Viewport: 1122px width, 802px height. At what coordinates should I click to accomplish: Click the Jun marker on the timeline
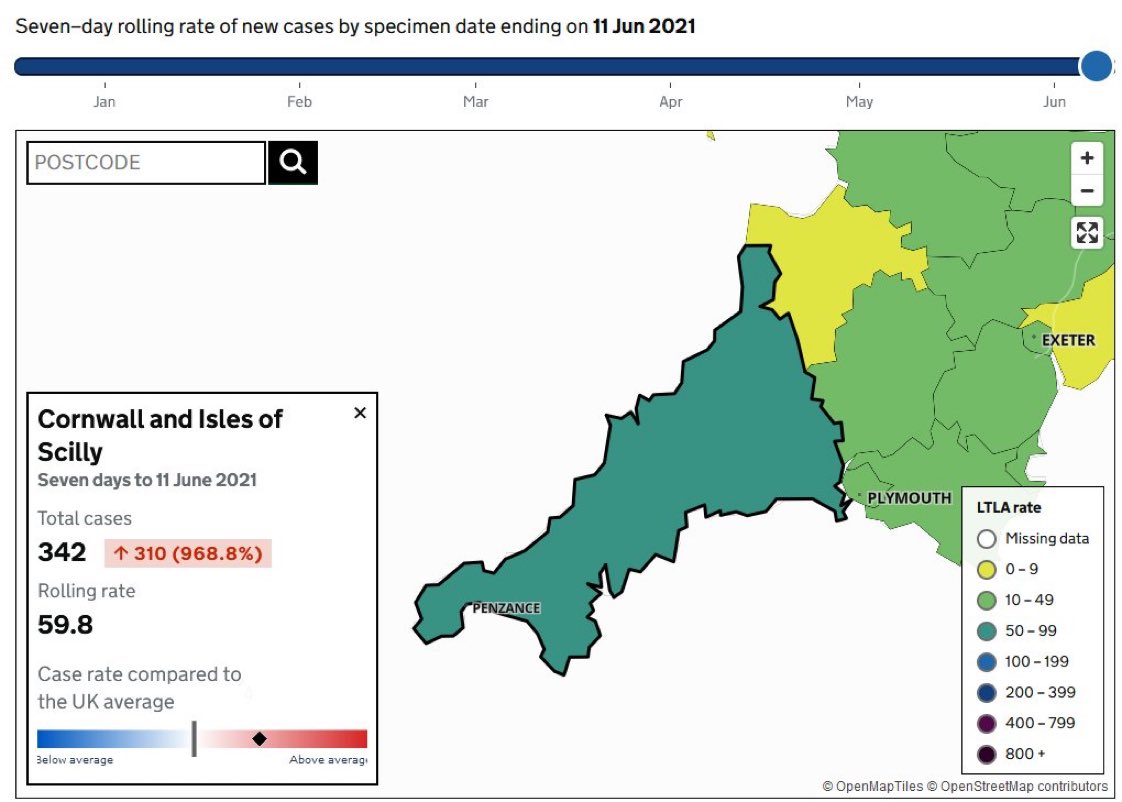(x=1054, y=101)
